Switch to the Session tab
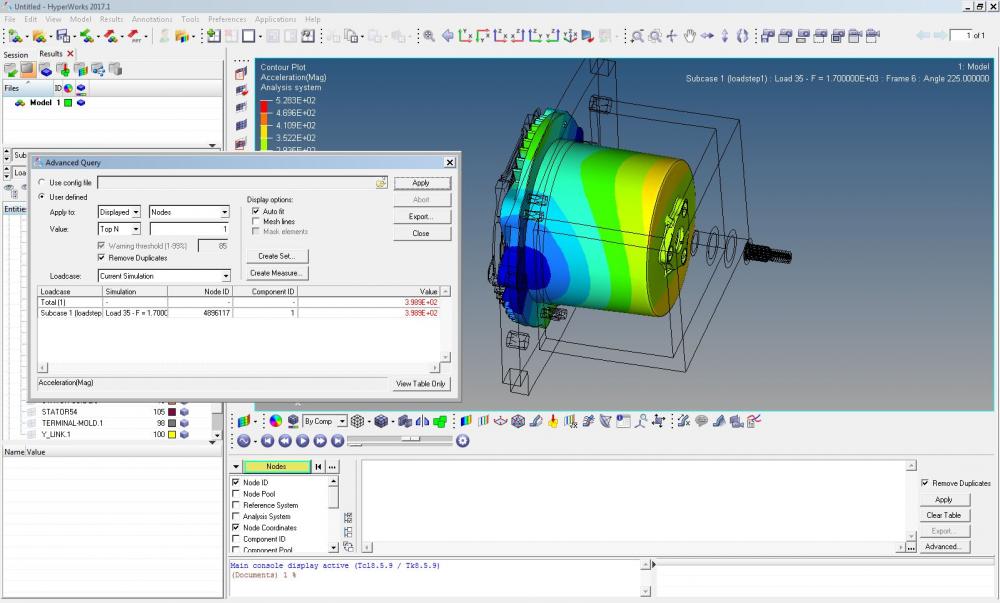Screen dimensions: 1000x603 [16, 55]
